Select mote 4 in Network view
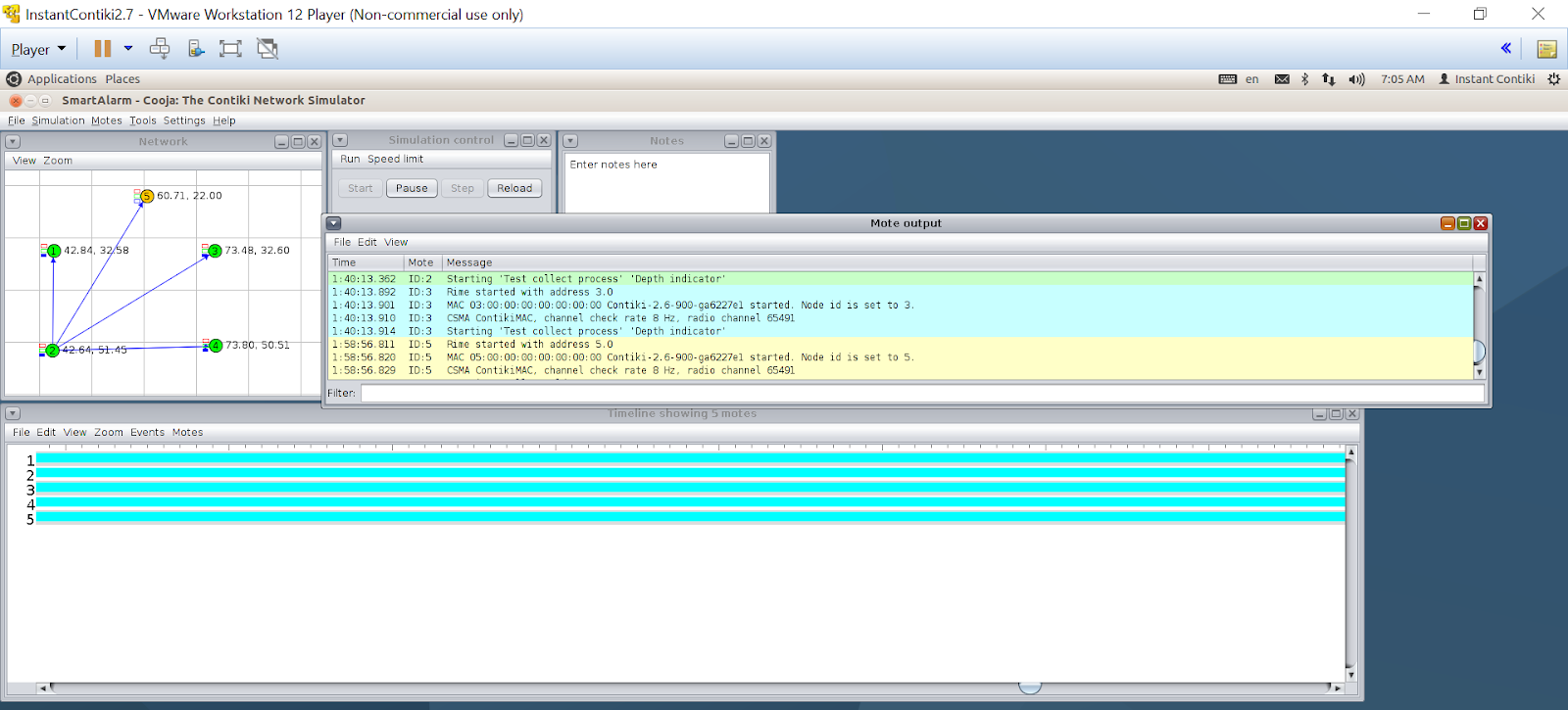 click(x=216, y=346)
